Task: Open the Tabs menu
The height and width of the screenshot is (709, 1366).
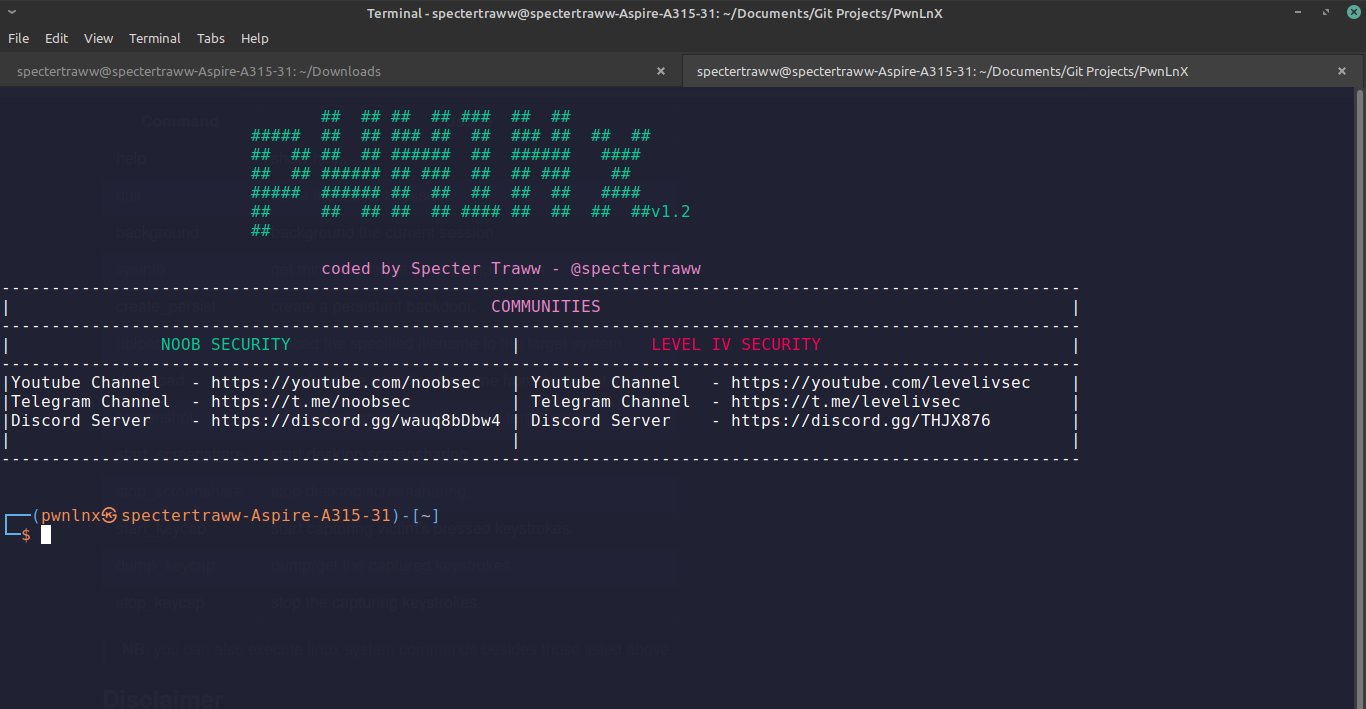Action: (210, 38)
